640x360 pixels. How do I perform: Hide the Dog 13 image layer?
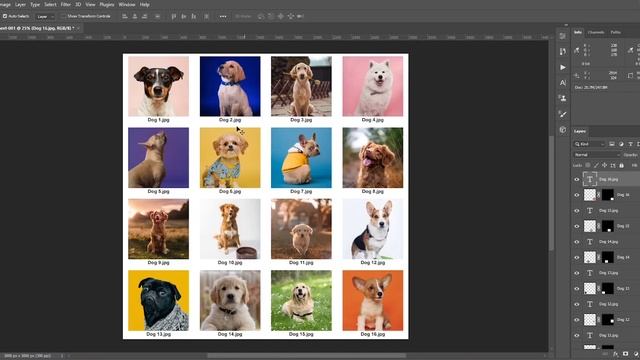tap(577, 289)
